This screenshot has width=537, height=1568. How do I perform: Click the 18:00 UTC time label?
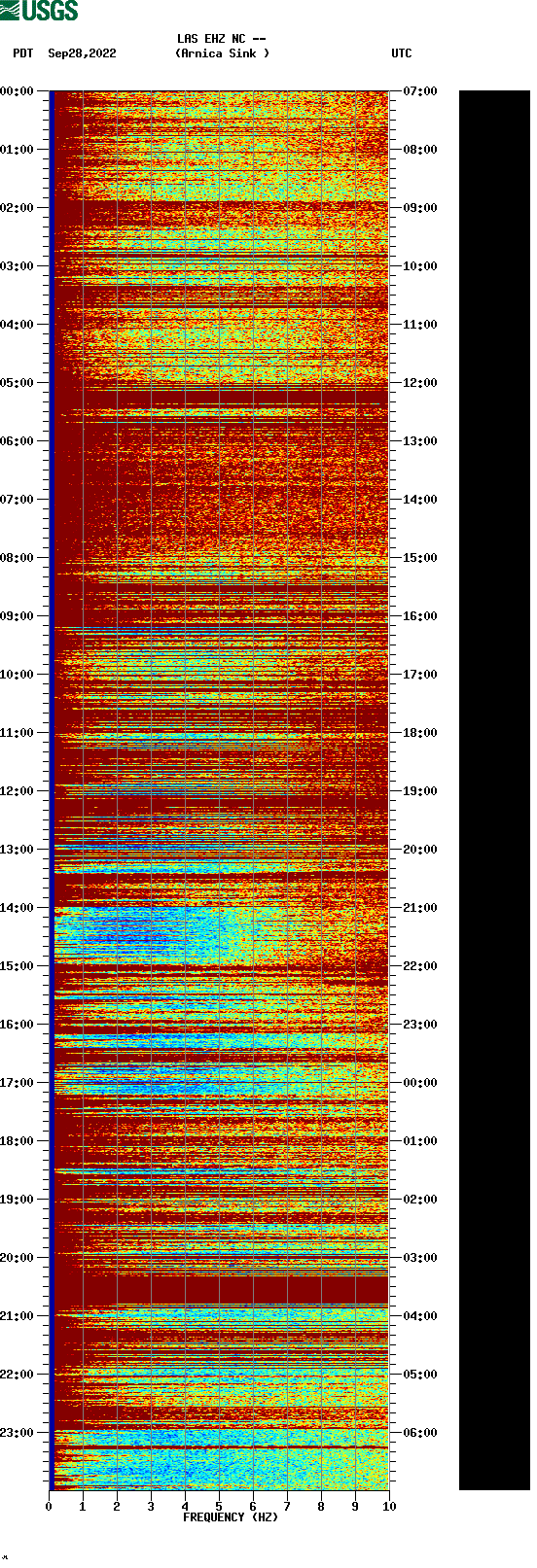coord(420,733)
